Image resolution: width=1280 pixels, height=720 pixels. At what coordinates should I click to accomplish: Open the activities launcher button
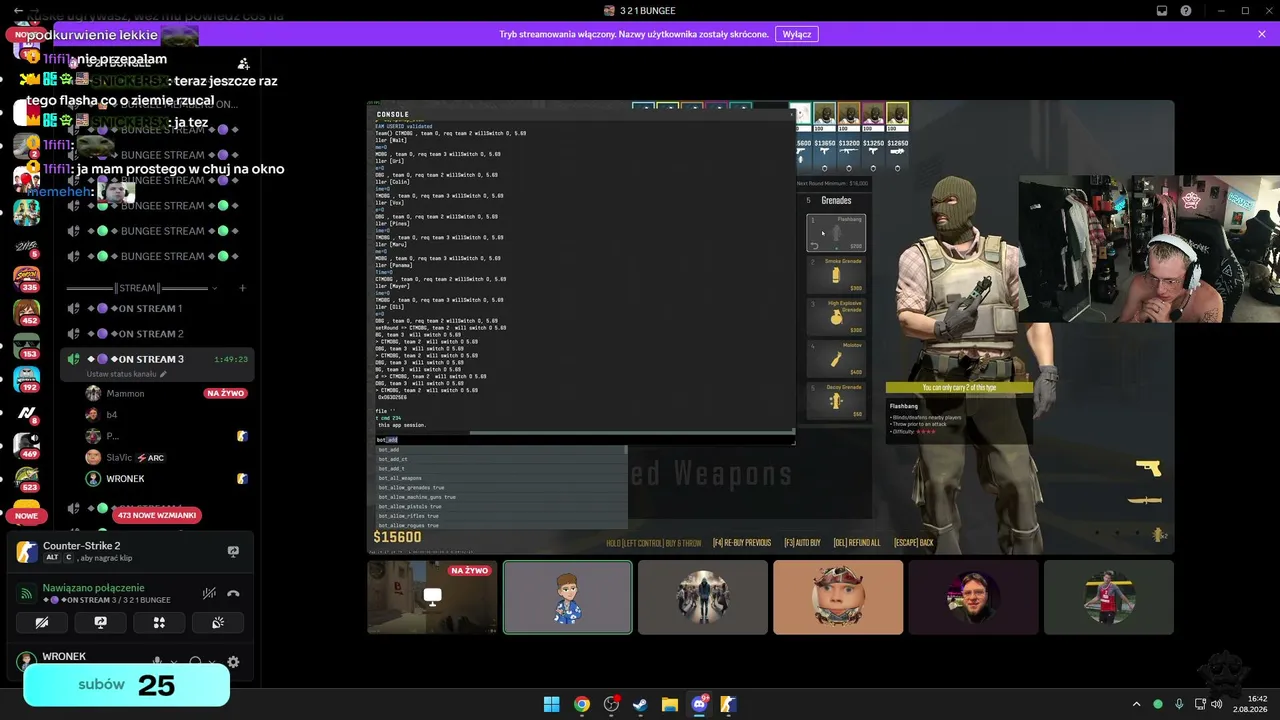(x=159, y=622)
